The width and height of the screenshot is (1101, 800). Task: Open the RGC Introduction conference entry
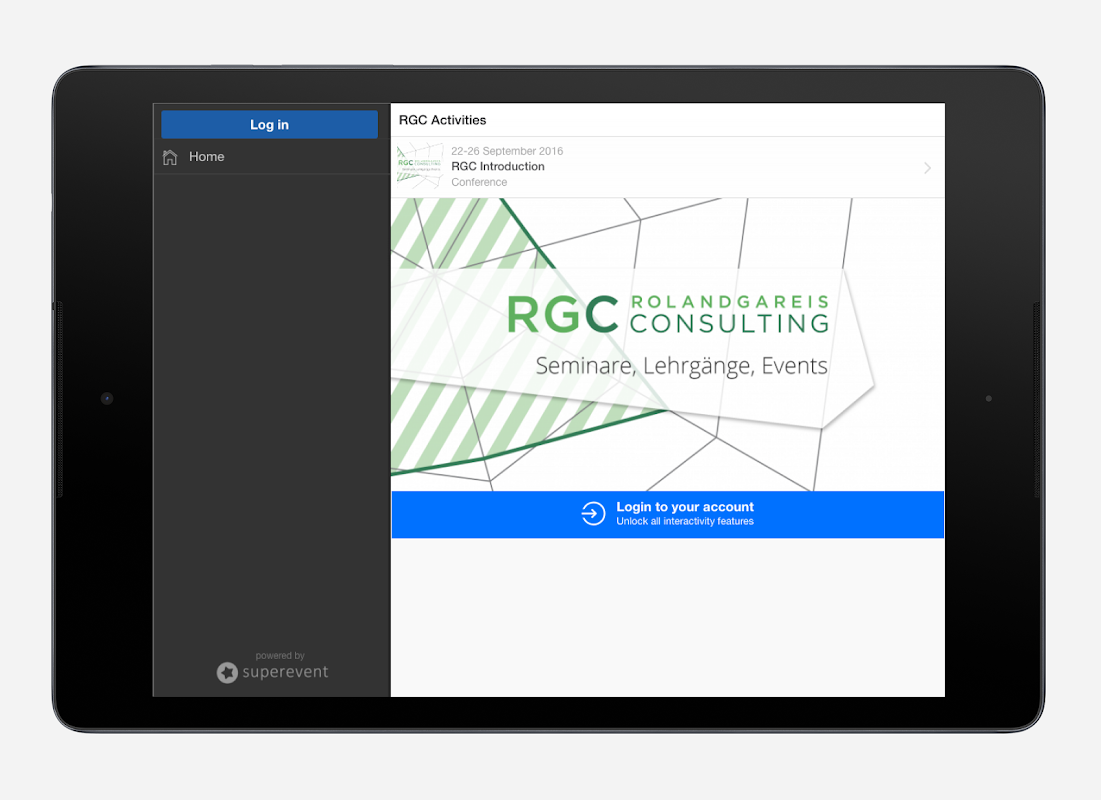[x=668, y=167]
